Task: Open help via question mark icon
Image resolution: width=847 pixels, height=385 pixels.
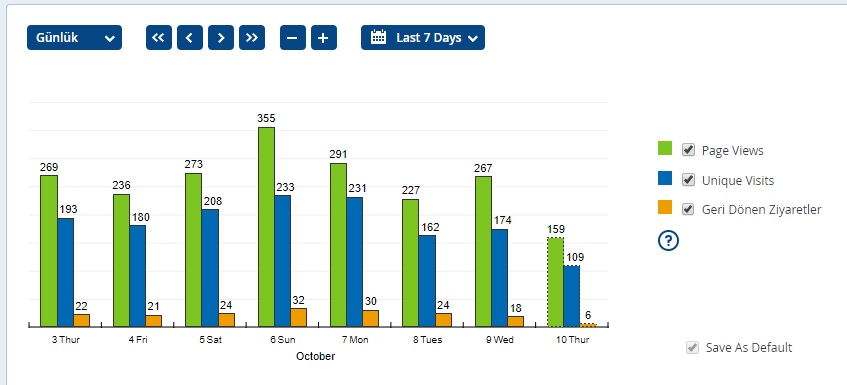Action: point(668,241)
